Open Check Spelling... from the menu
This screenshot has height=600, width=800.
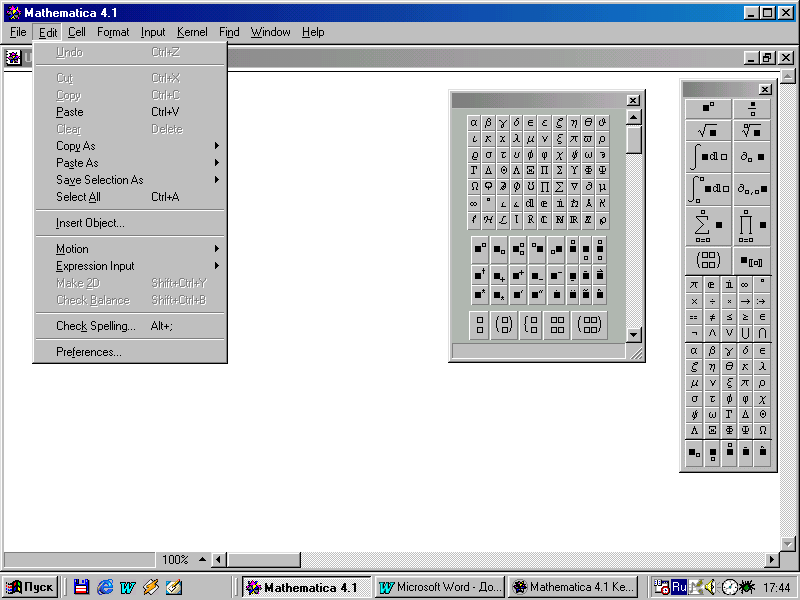coord(130,326)
